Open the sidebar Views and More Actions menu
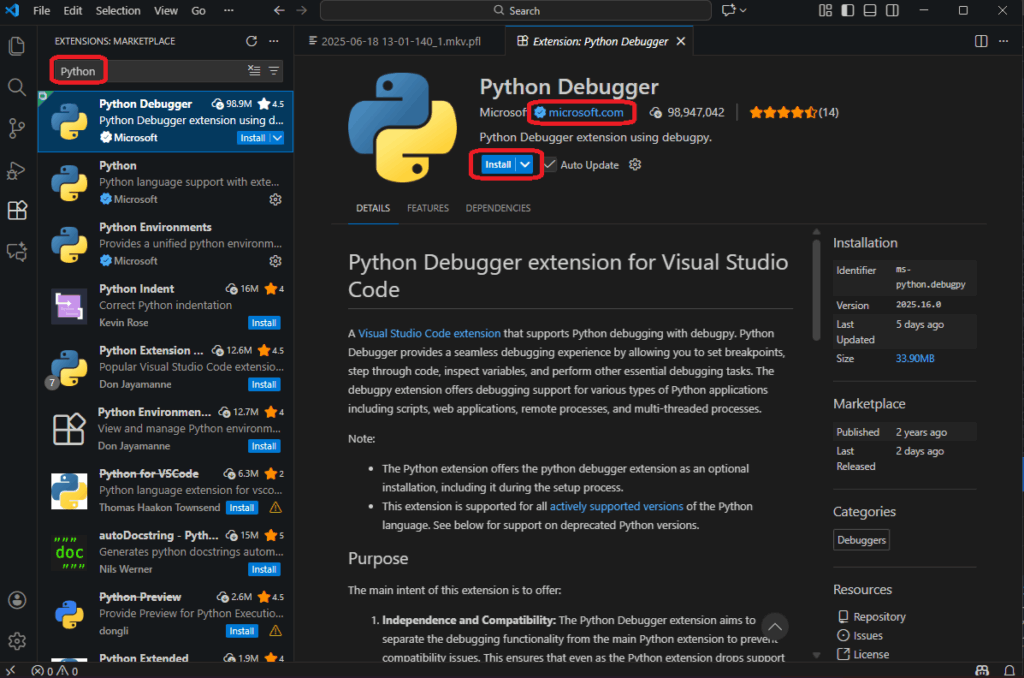 tap(274, 41)
